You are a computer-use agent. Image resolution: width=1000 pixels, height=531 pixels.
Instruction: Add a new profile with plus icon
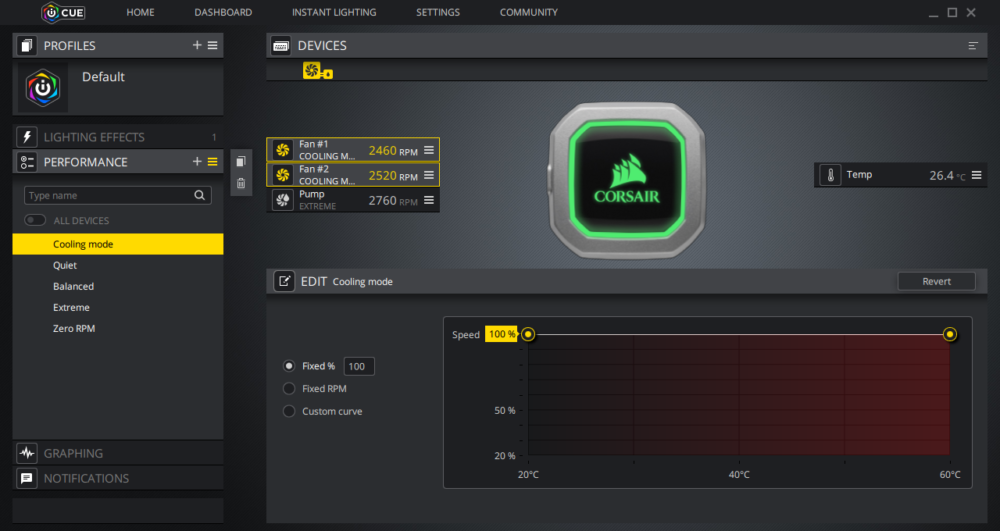click(196, 45)
